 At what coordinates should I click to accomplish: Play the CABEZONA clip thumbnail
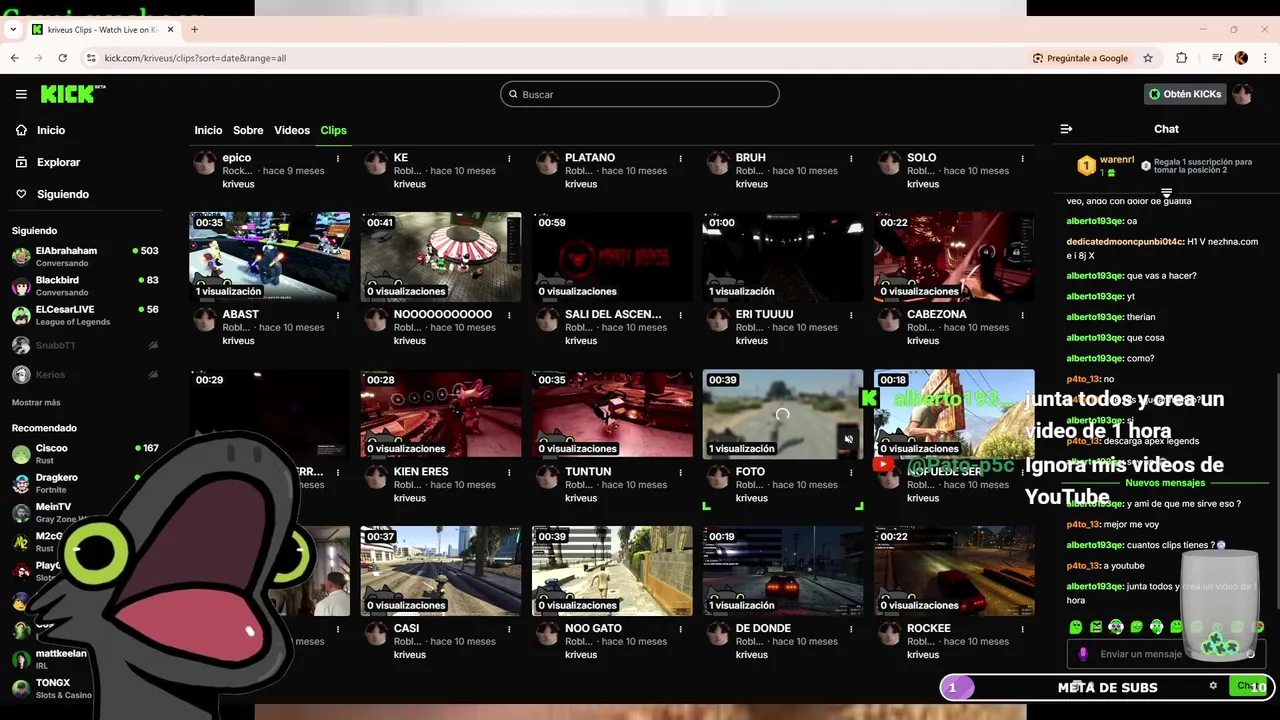954,256
